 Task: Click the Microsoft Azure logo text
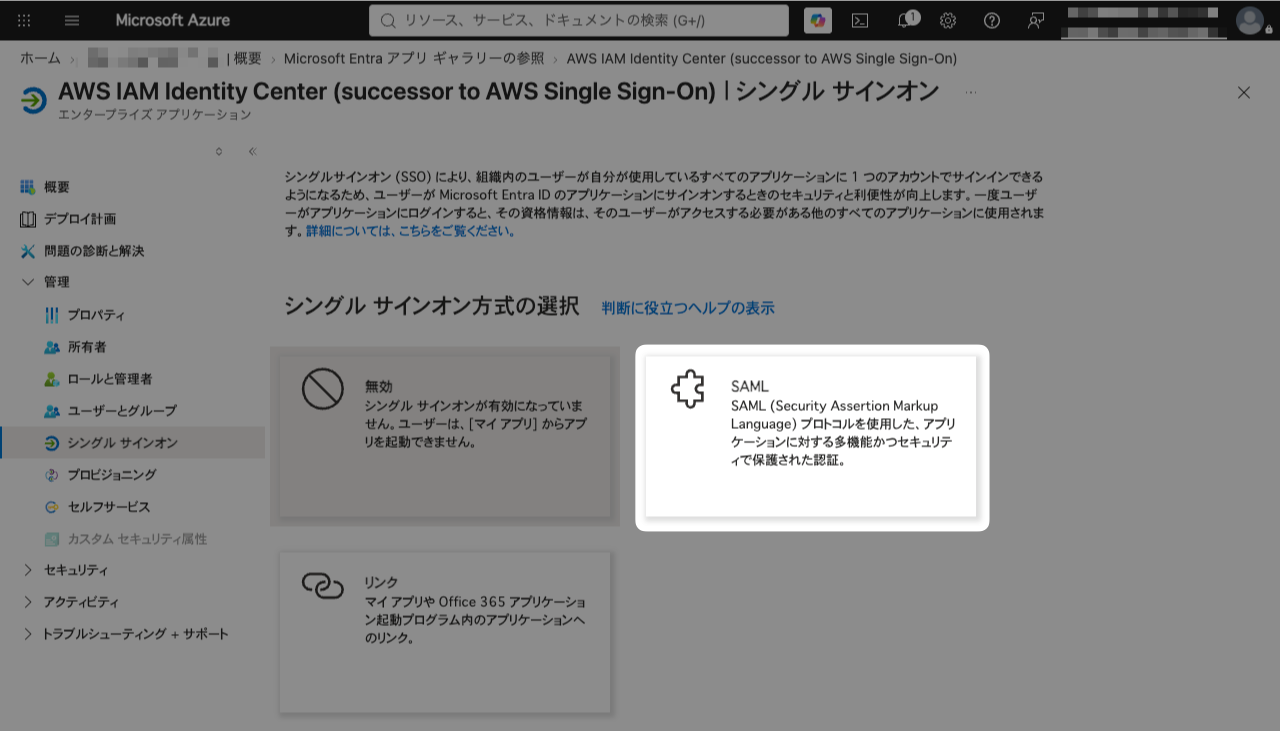pyautogui.click(x=172, y=20)
